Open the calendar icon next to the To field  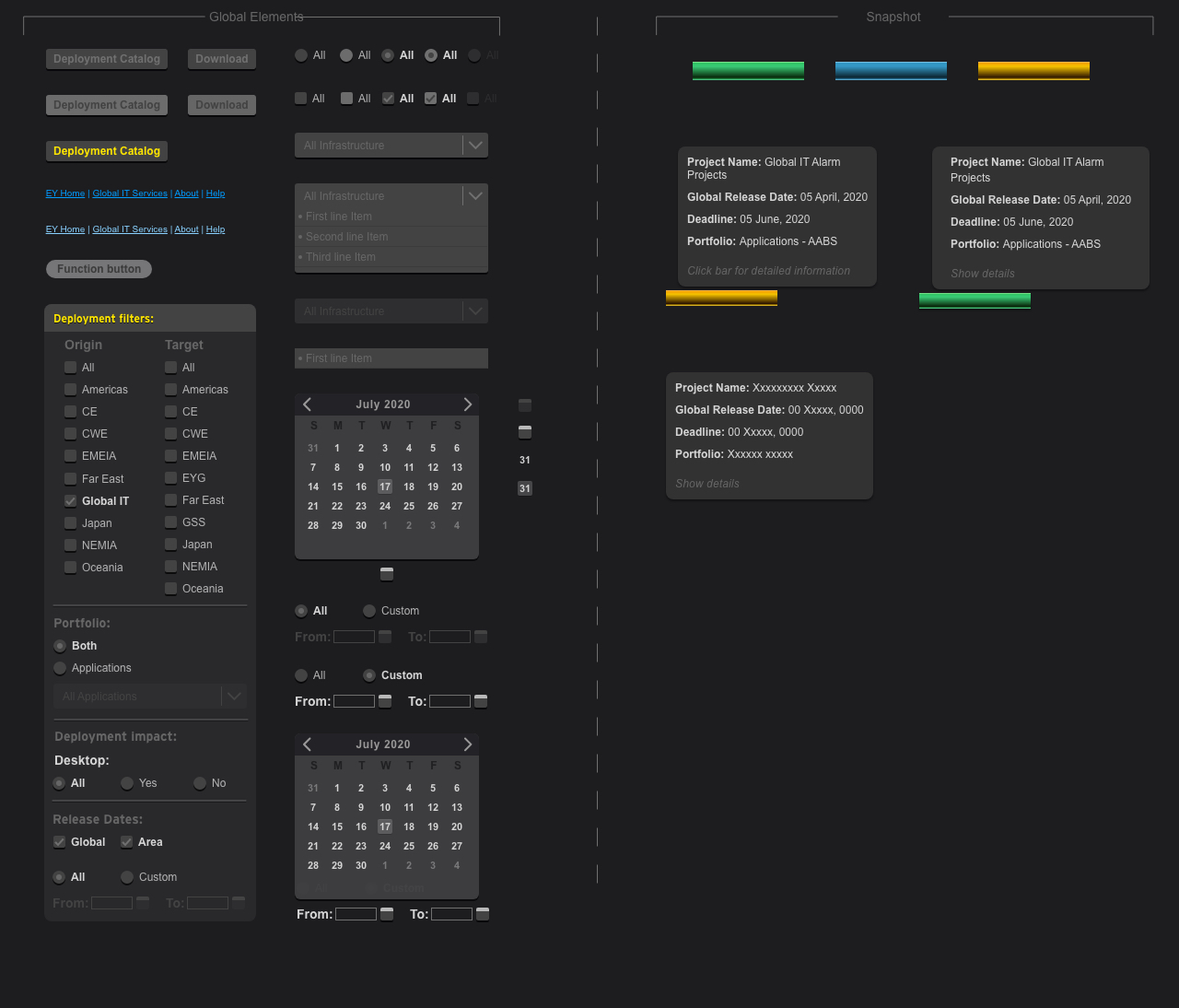(480, 701)
